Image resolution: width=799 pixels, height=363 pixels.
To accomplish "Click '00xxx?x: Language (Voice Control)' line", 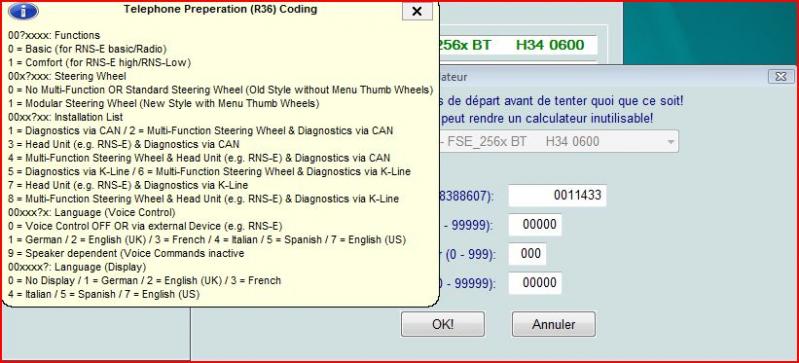I will point(92,212).
